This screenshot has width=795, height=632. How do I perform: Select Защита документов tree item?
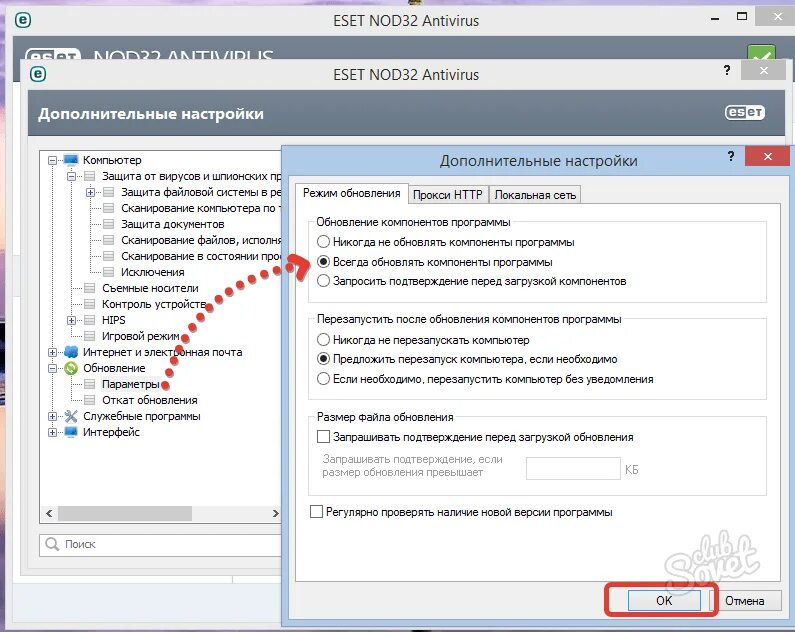[172, 224]
